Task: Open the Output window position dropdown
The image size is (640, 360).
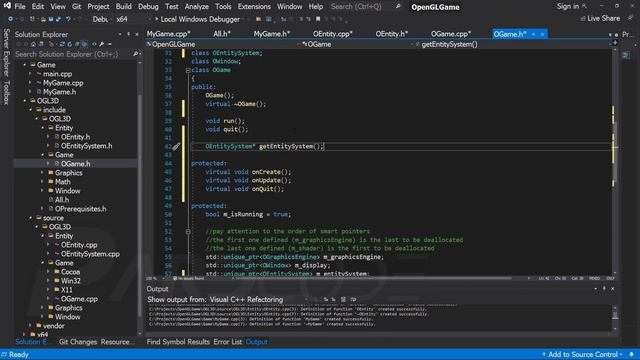Action: click(596, 289)
